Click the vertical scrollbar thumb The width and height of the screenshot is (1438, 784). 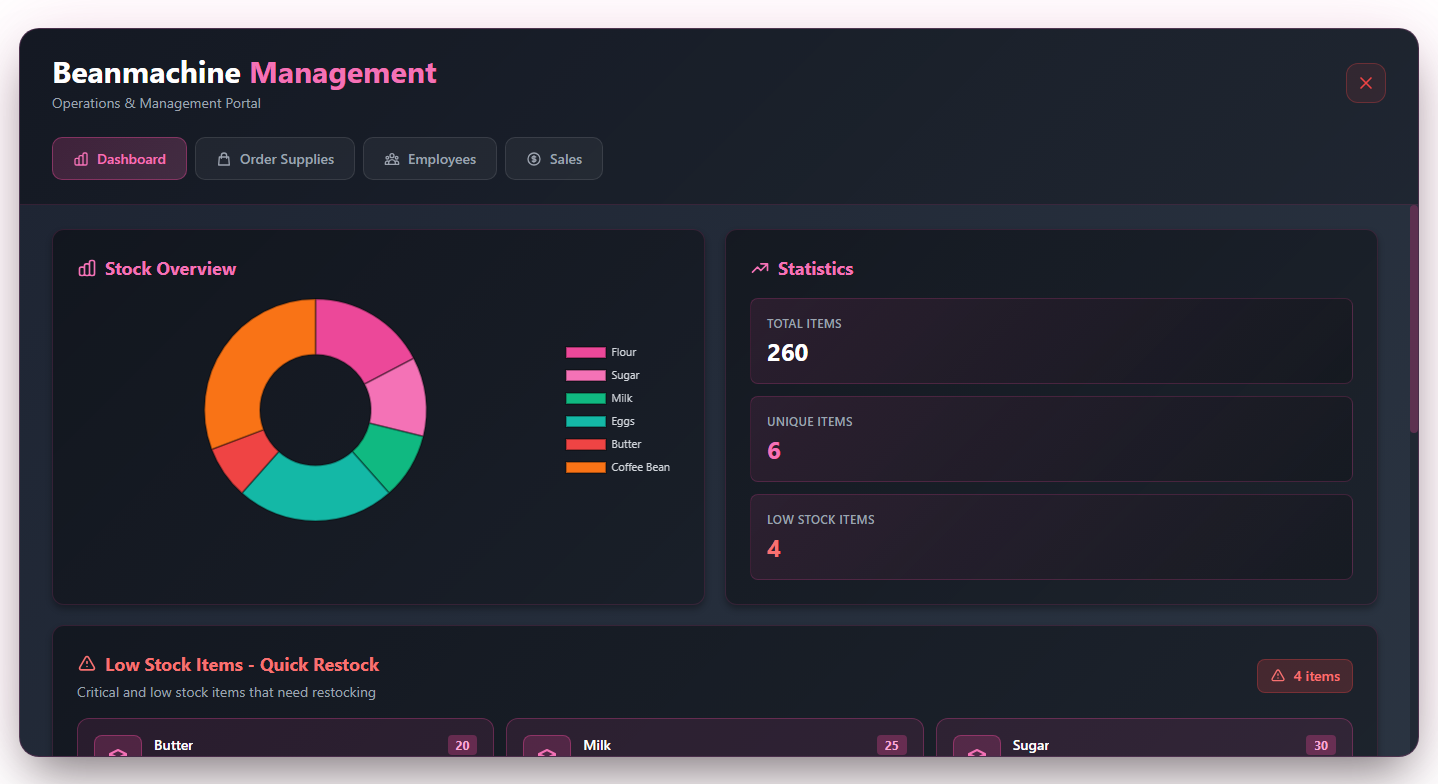(x=1414, y=318)
